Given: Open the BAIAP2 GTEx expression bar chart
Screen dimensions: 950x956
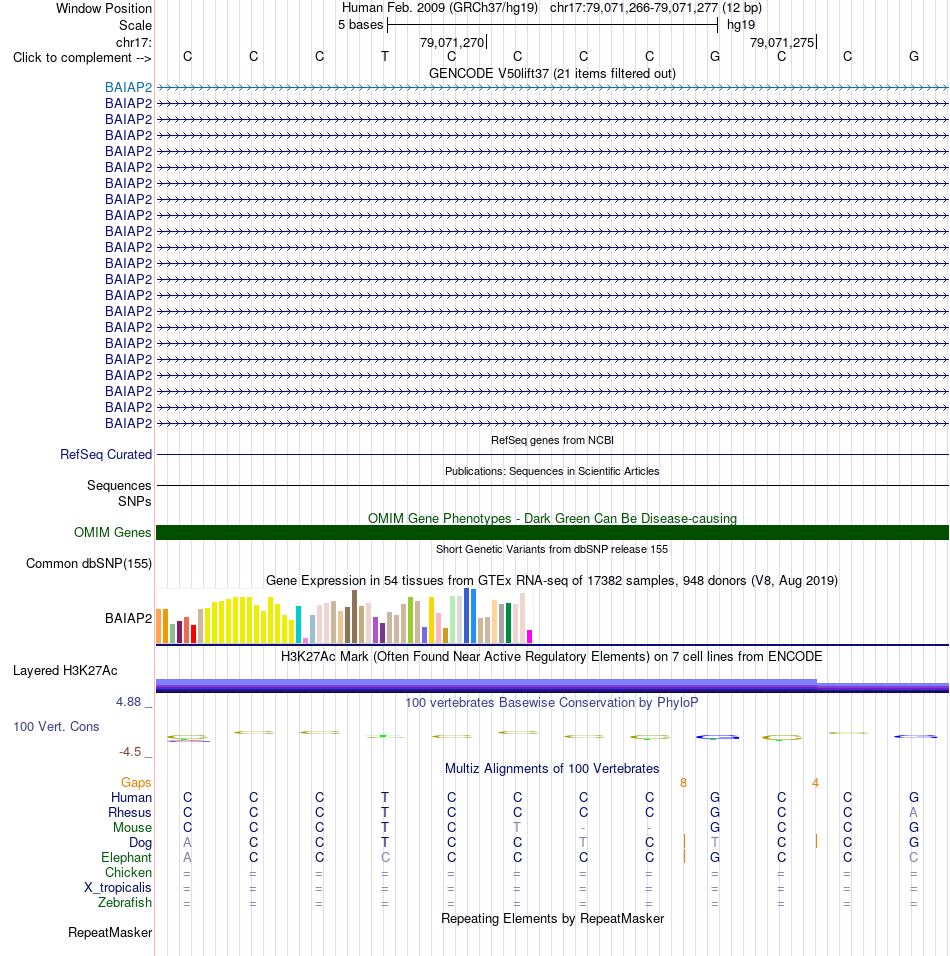Looking at the screenshot, I should pos(345,616).
